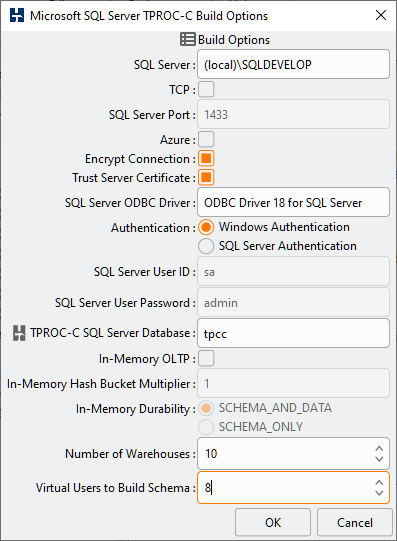397x541 pixels.
Task: Tick the Azure checkbox
Action: [x=206, y=140]
